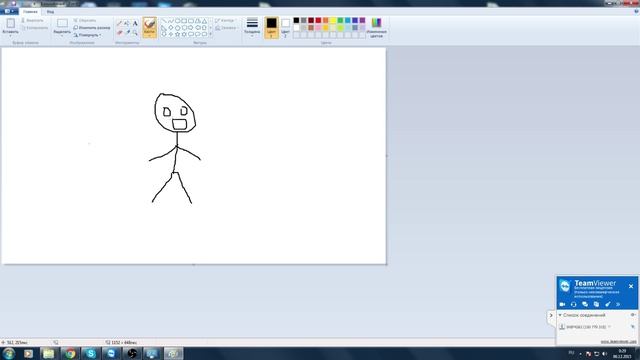
Task: Select the Pencil tool
Action: (119, 24)
